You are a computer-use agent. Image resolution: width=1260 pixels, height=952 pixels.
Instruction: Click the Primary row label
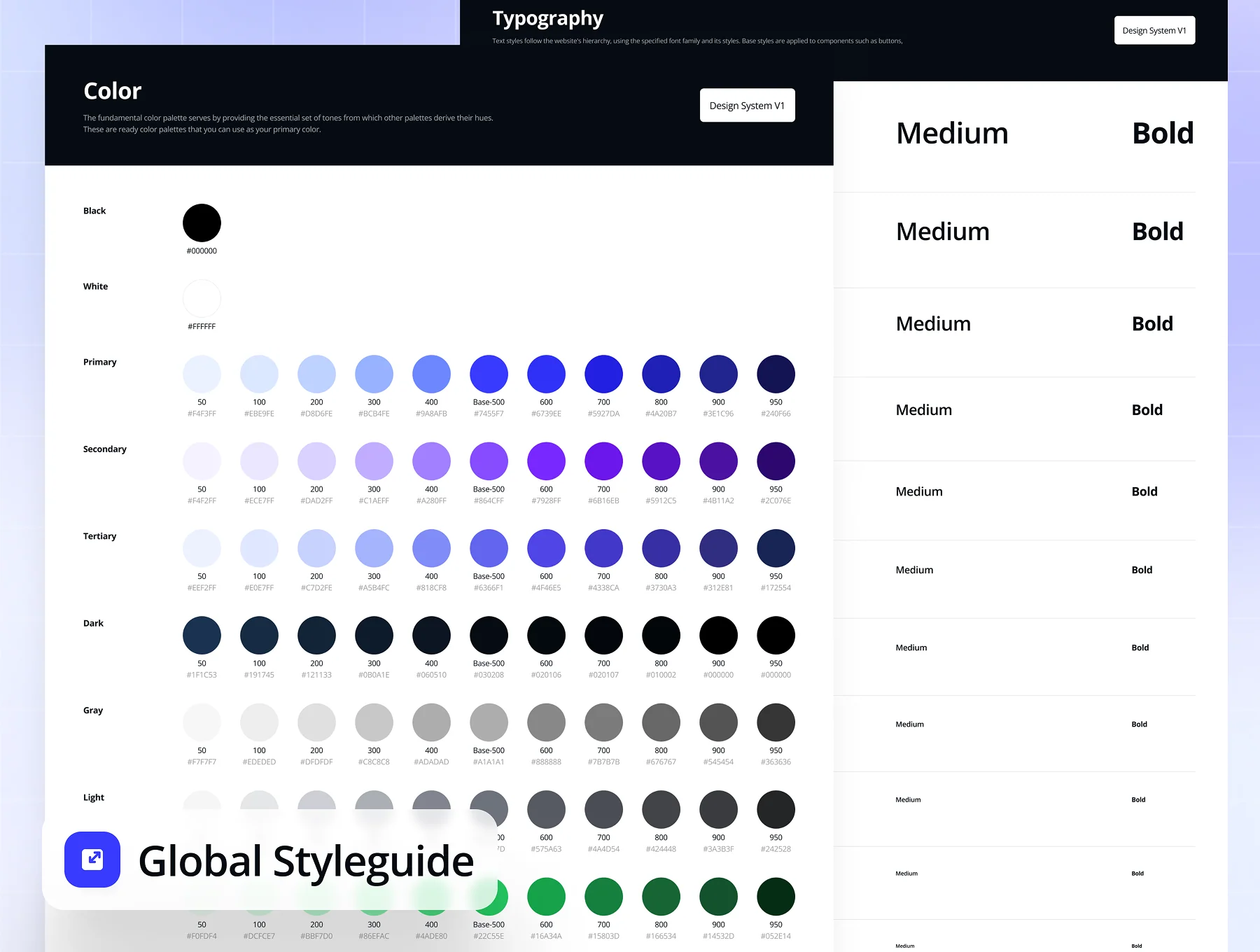click(x=99, y=362)
